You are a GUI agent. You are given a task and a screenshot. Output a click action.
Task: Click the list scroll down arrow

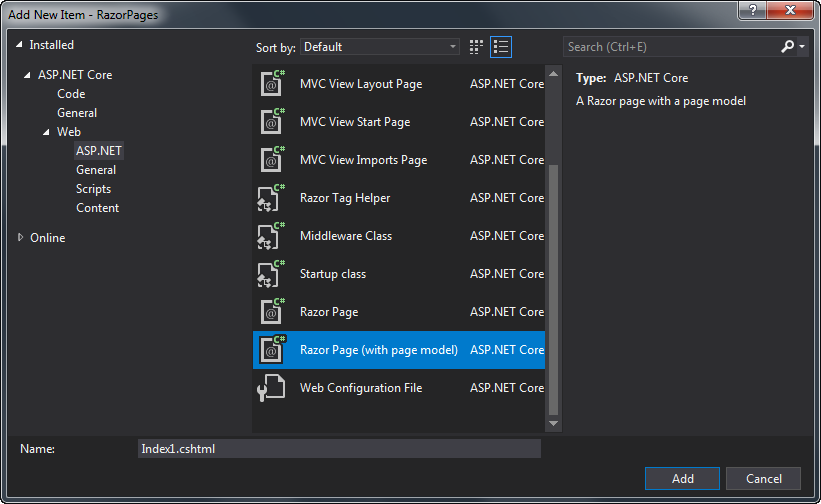click(x=553, y=423)
